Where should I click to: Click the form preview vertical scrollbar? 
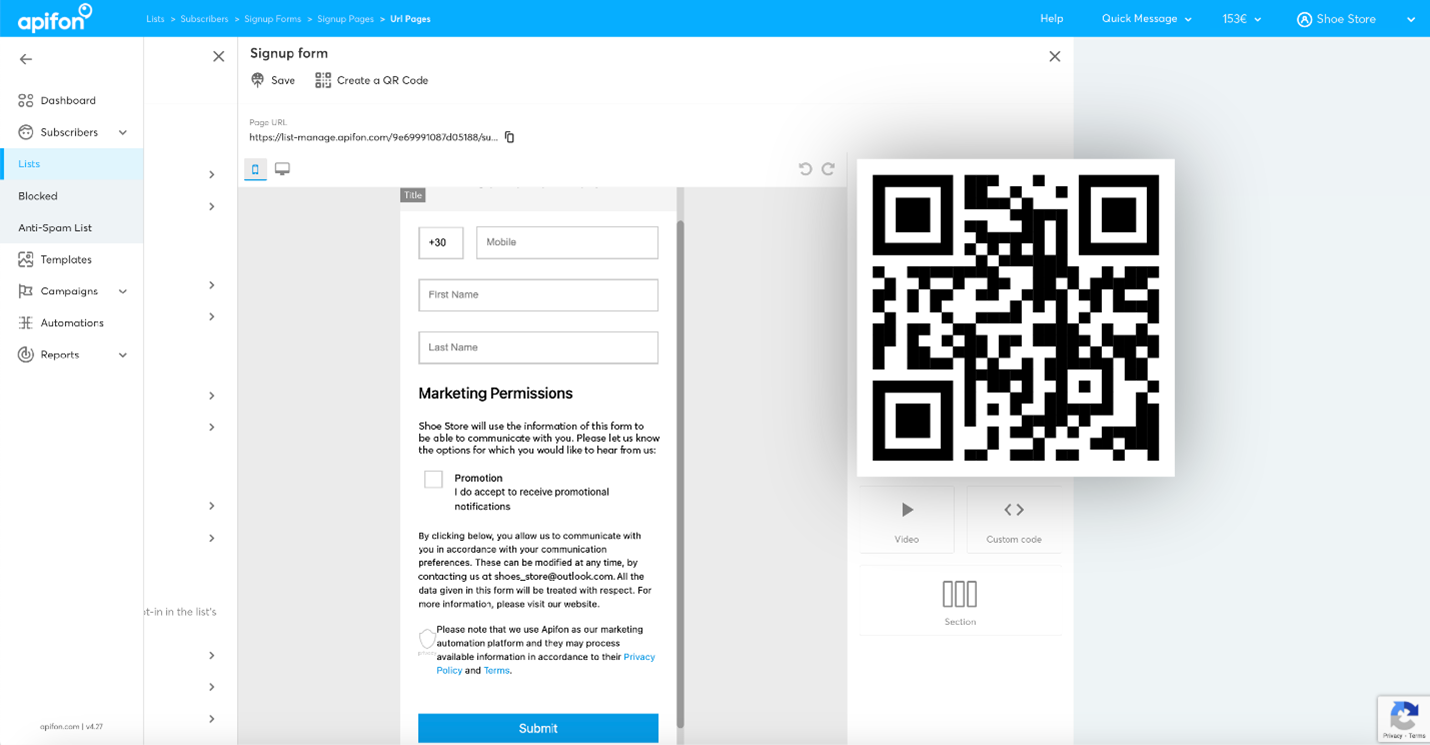680,473
